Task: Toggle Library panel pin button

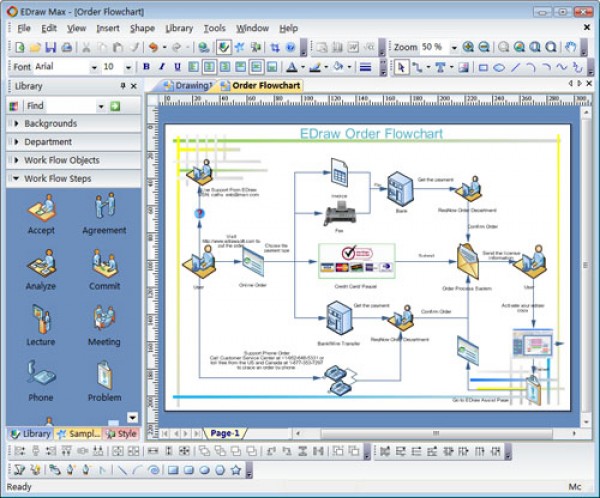Action: pos(123,86)
